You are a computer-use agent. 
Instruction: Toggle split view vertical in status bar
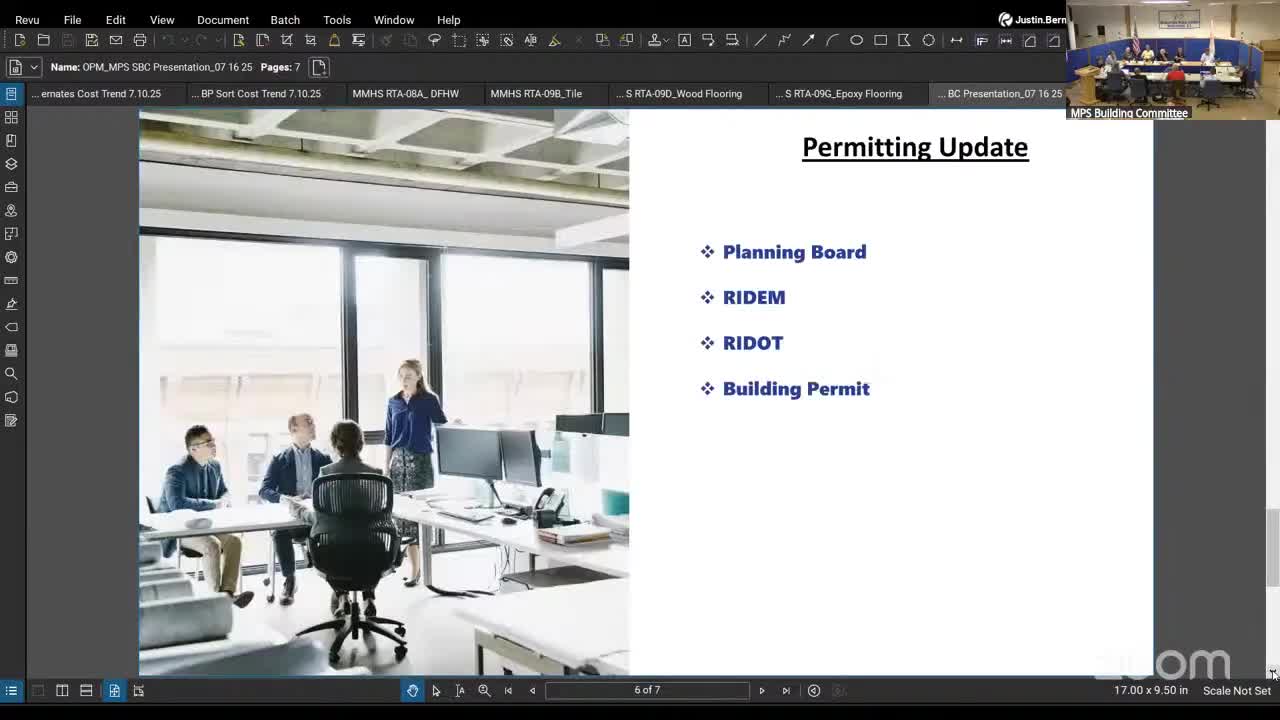(x=62, y=690)
